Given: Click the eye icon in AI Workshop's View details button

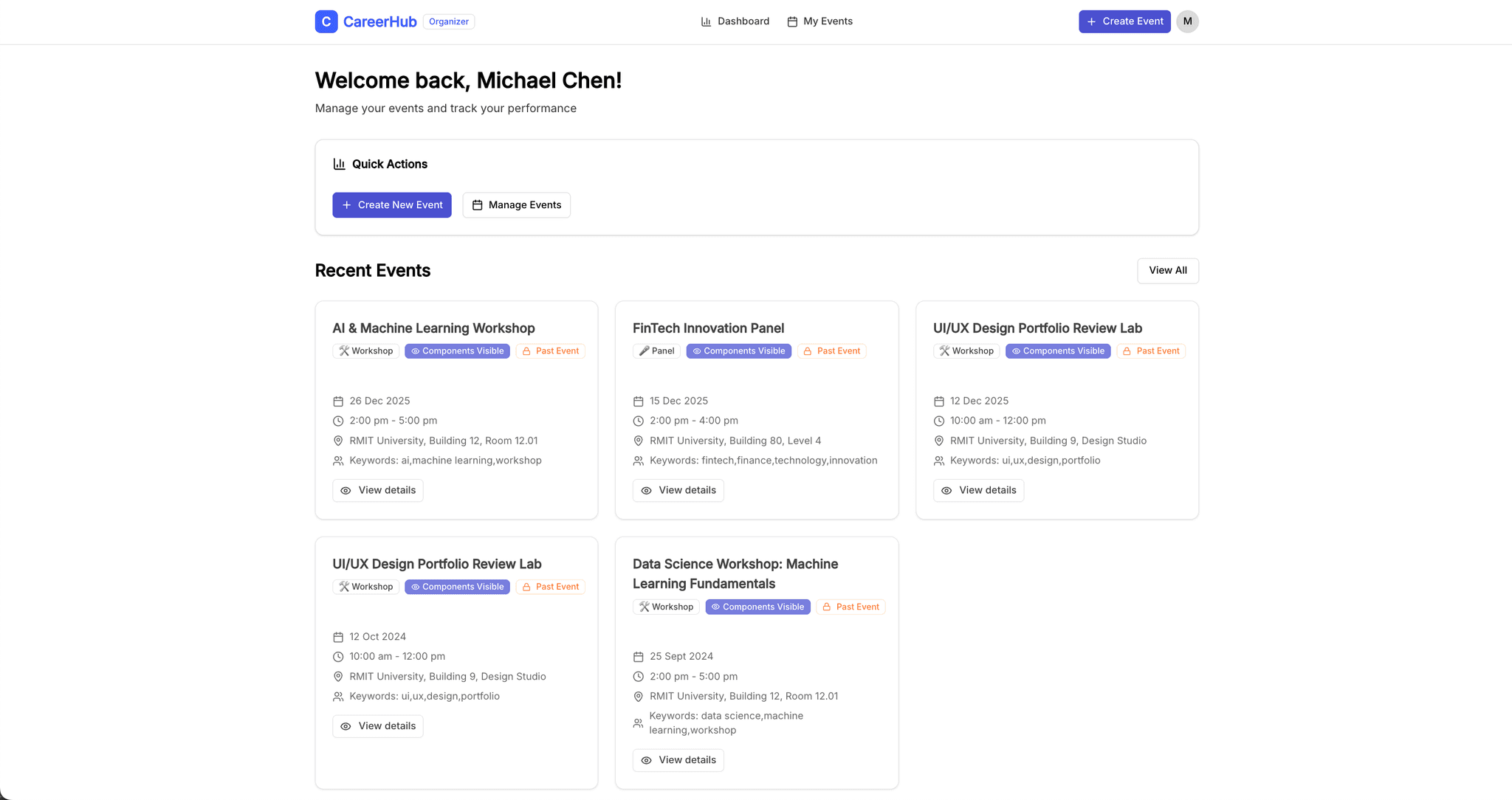Looking at the screenshot, I should (346, 490).
